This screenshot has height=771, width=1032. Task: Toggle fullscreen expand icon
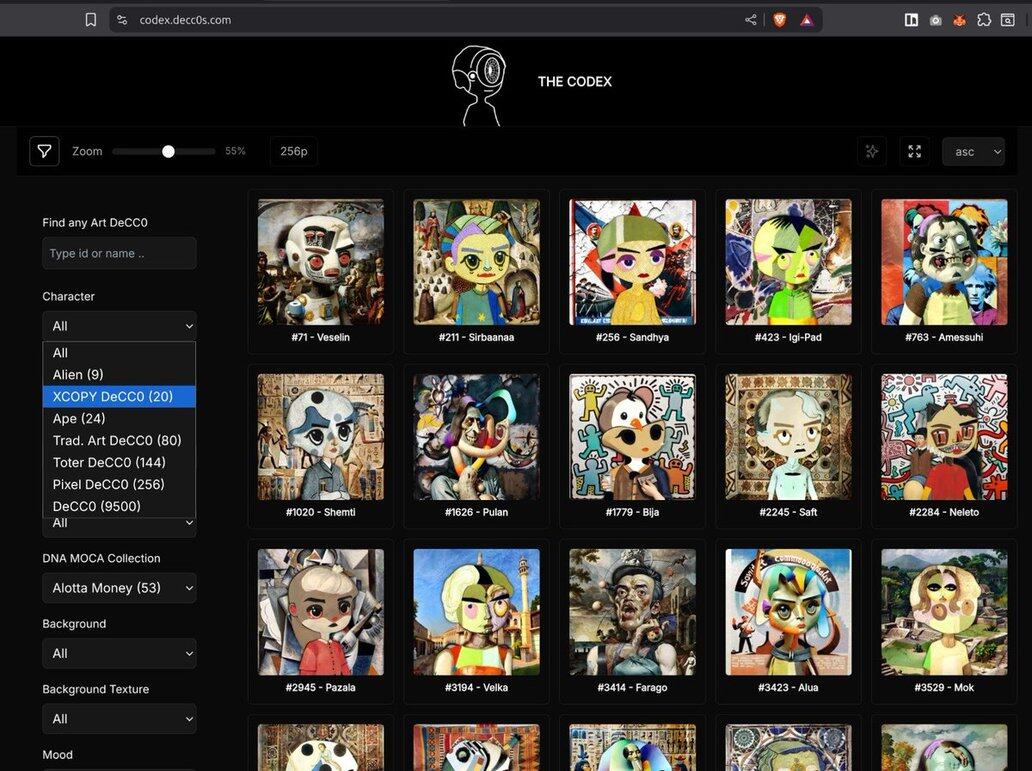coord(914,151)
